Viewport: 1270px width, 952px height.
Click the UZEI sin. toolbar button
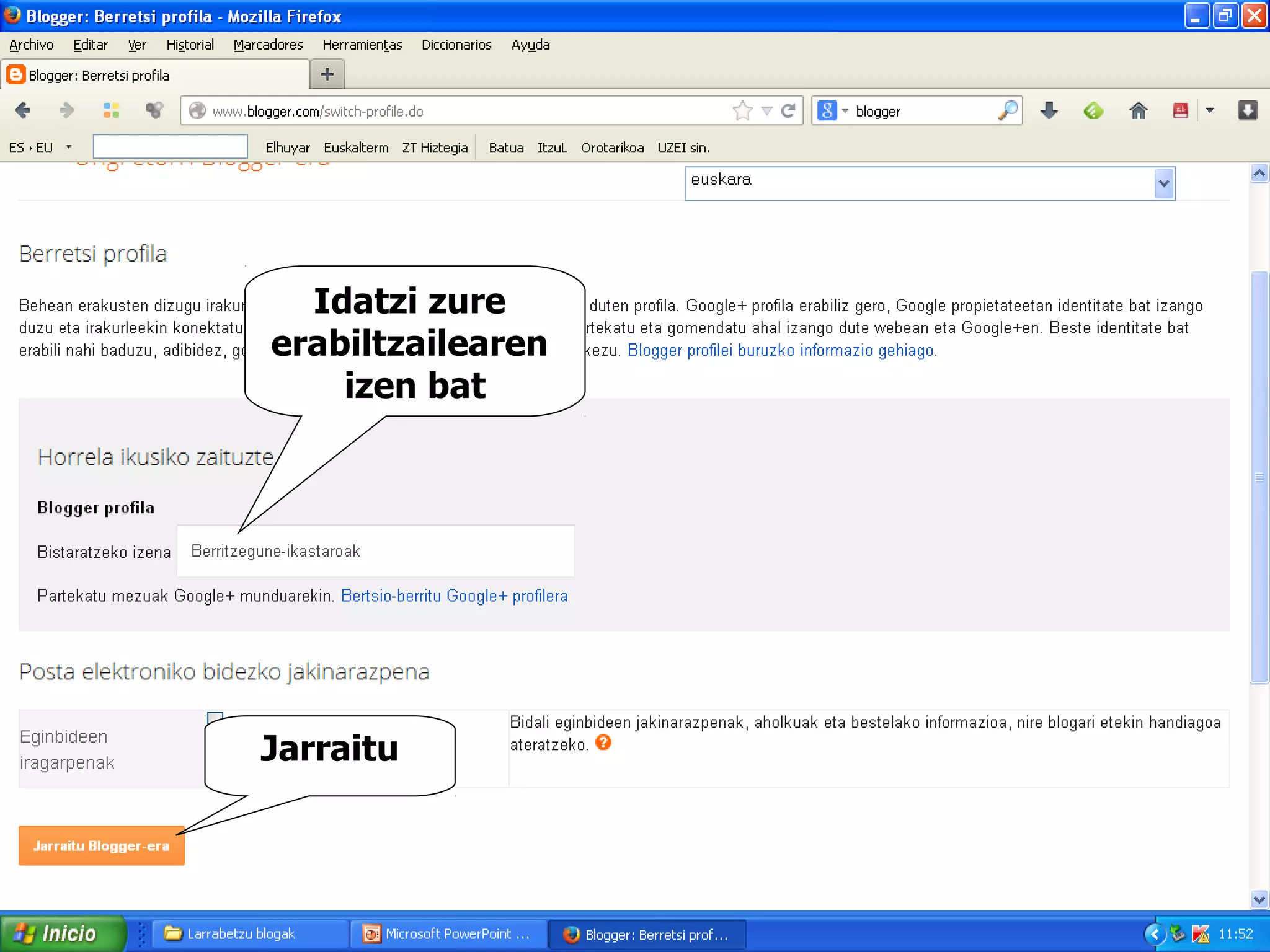(683, 148)
